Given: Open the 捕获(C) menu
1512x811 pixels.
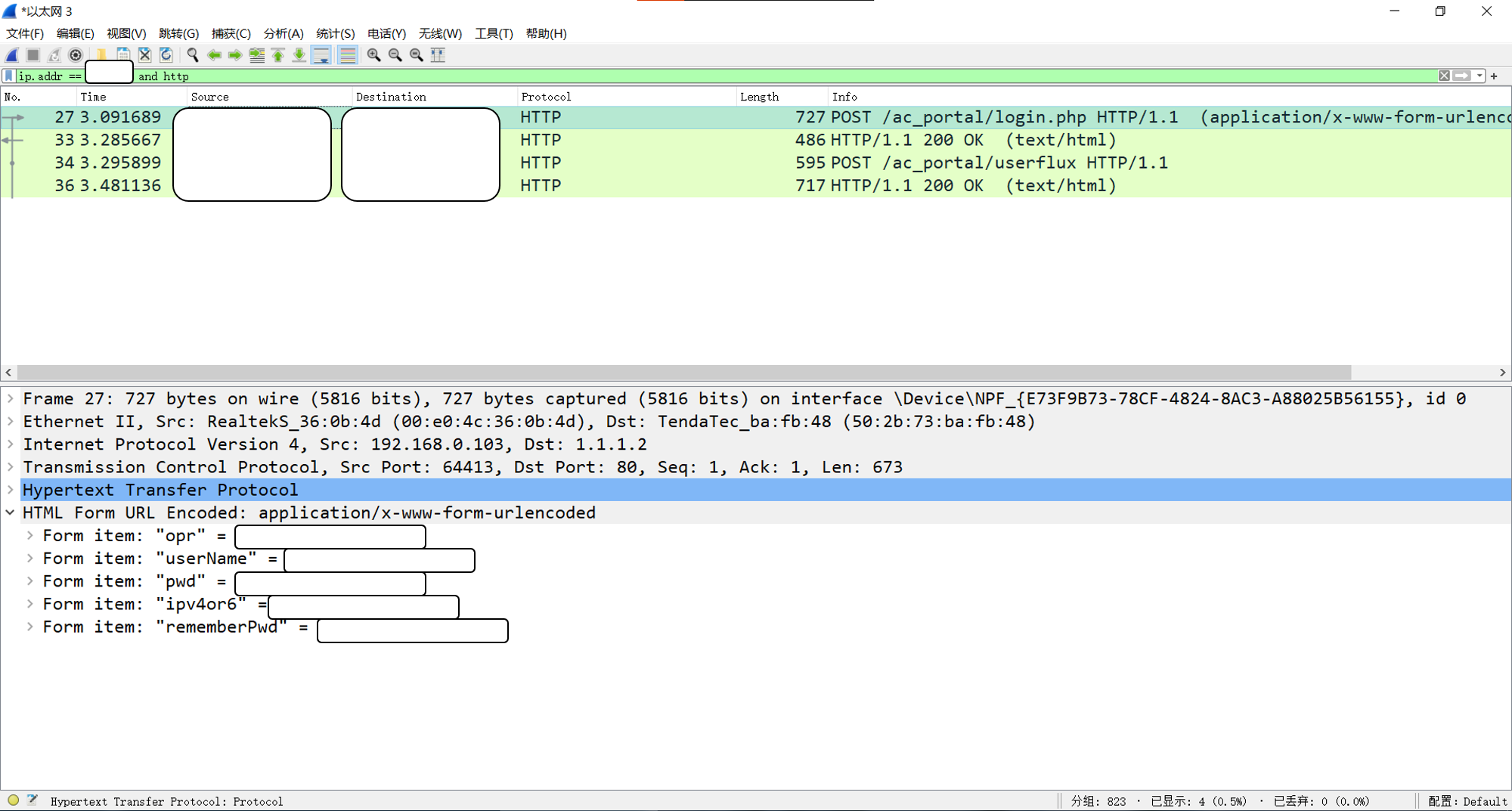Looking at the screenshot, I should [231, 33].
